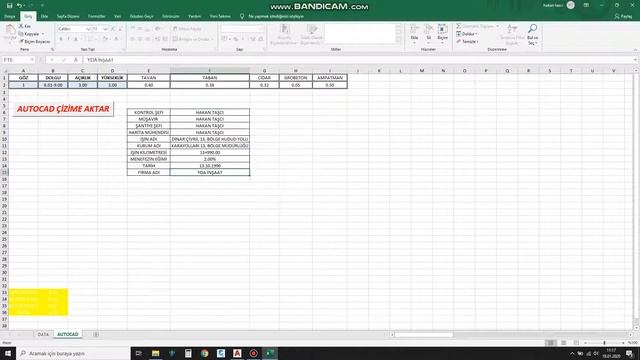Toggle italic formatting in the ribbon
The width and height of the screenshot is (640, 360).
pyautogui.click(x=68, y=39)
